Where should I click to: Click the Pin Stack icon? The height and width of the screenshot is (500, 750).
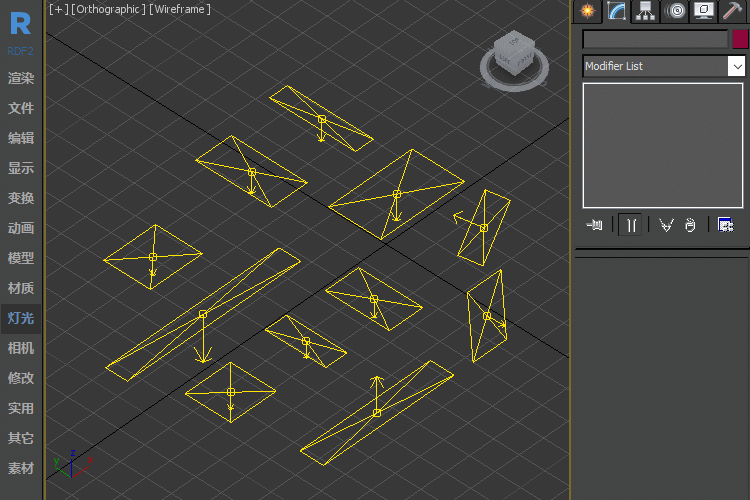(595, 224)
